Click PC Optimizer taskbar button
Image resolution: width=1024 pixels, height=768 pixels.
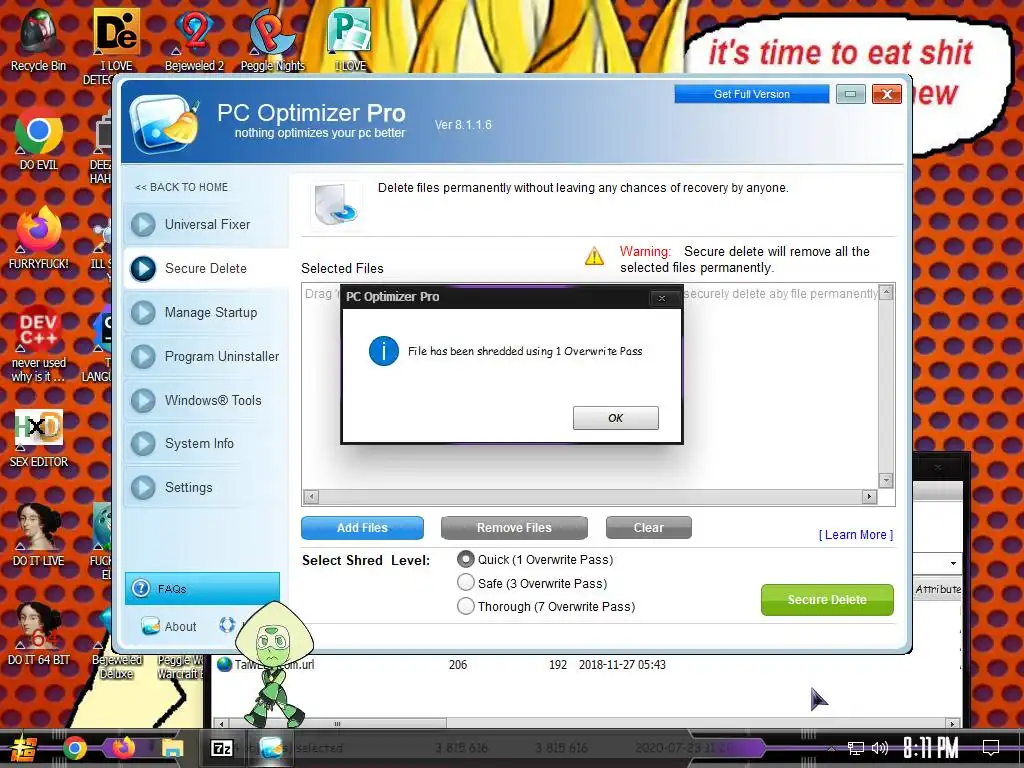[x=271, y=748]
